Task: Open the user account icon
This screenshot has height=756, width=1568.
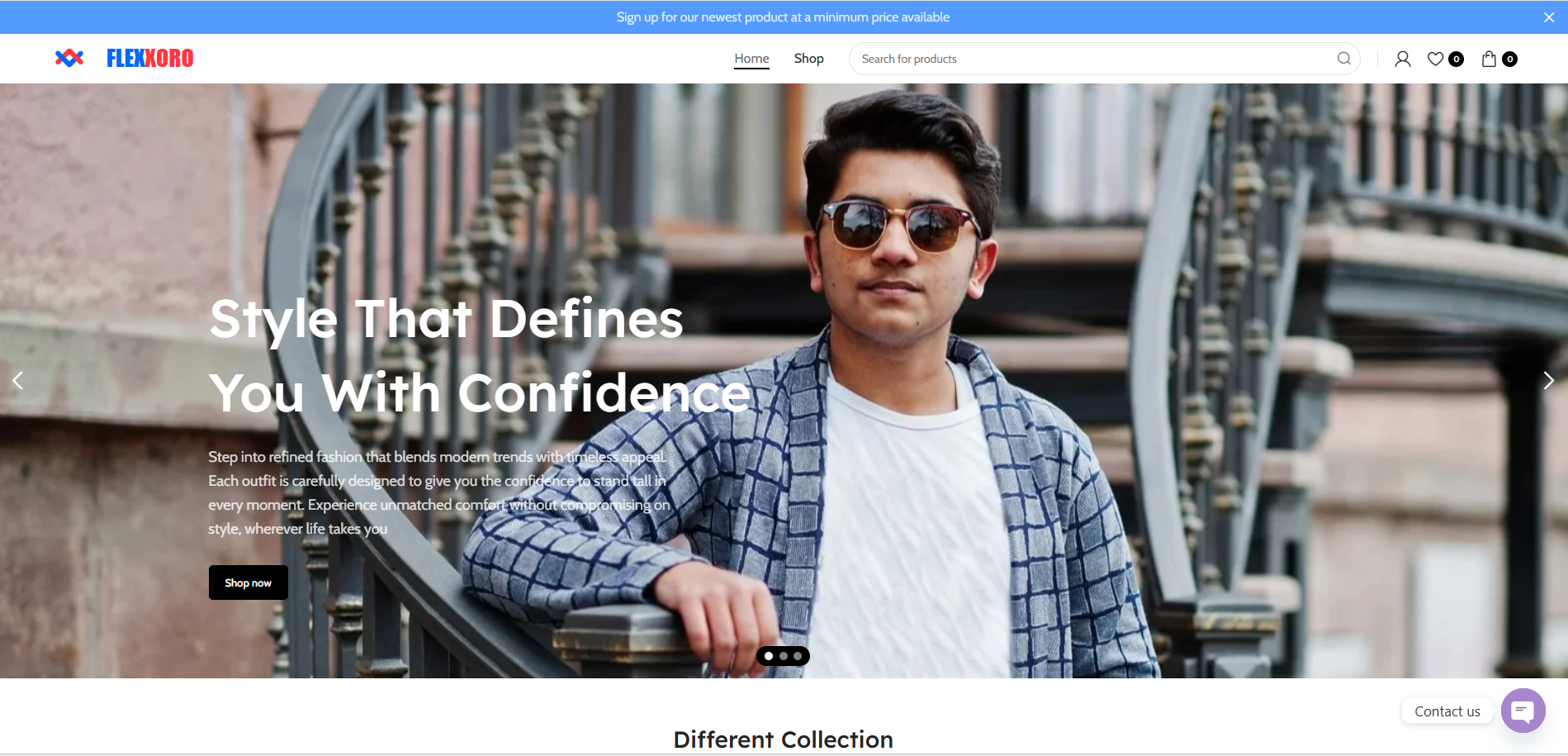Action: 1402,59
